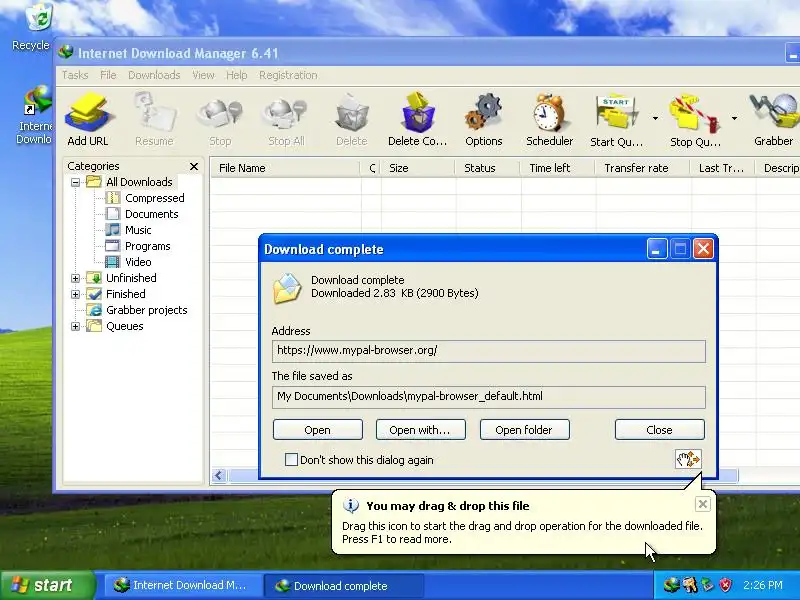Click the Windows start button
This screenshot has height=600, width=800.
click(48, 585)
